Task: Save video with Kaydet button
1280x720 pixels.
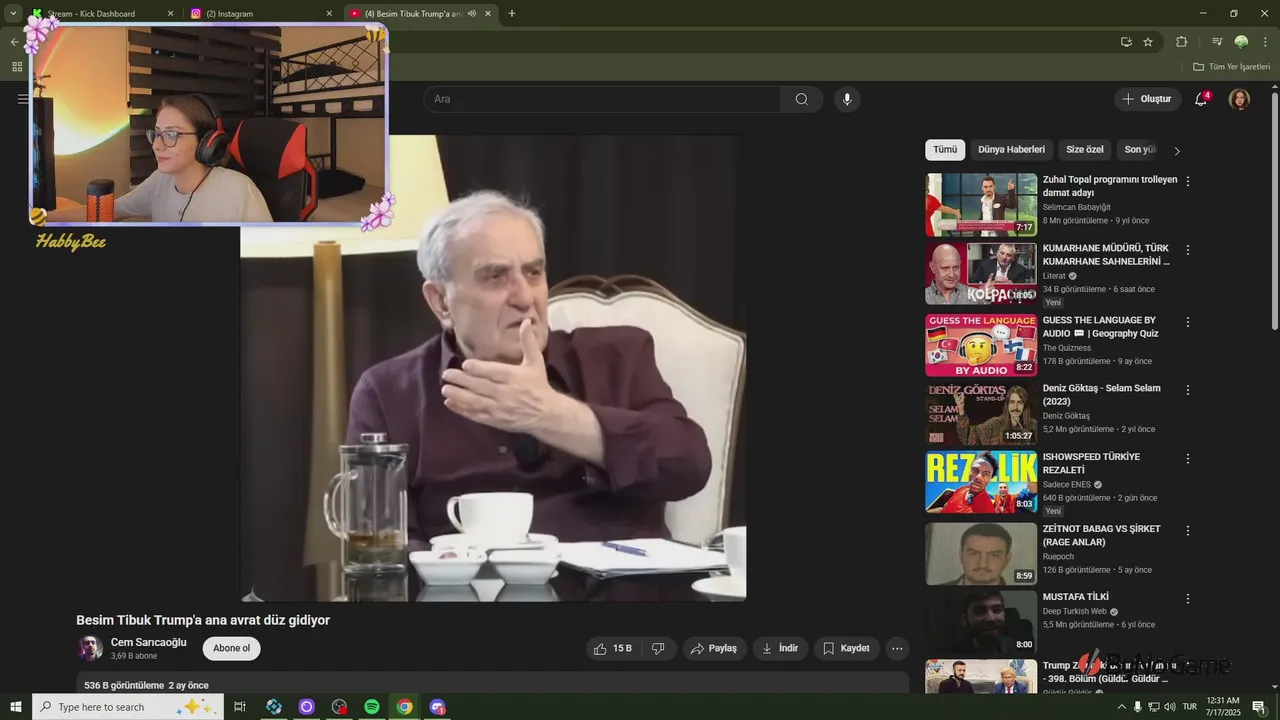Action: point(847,648)
